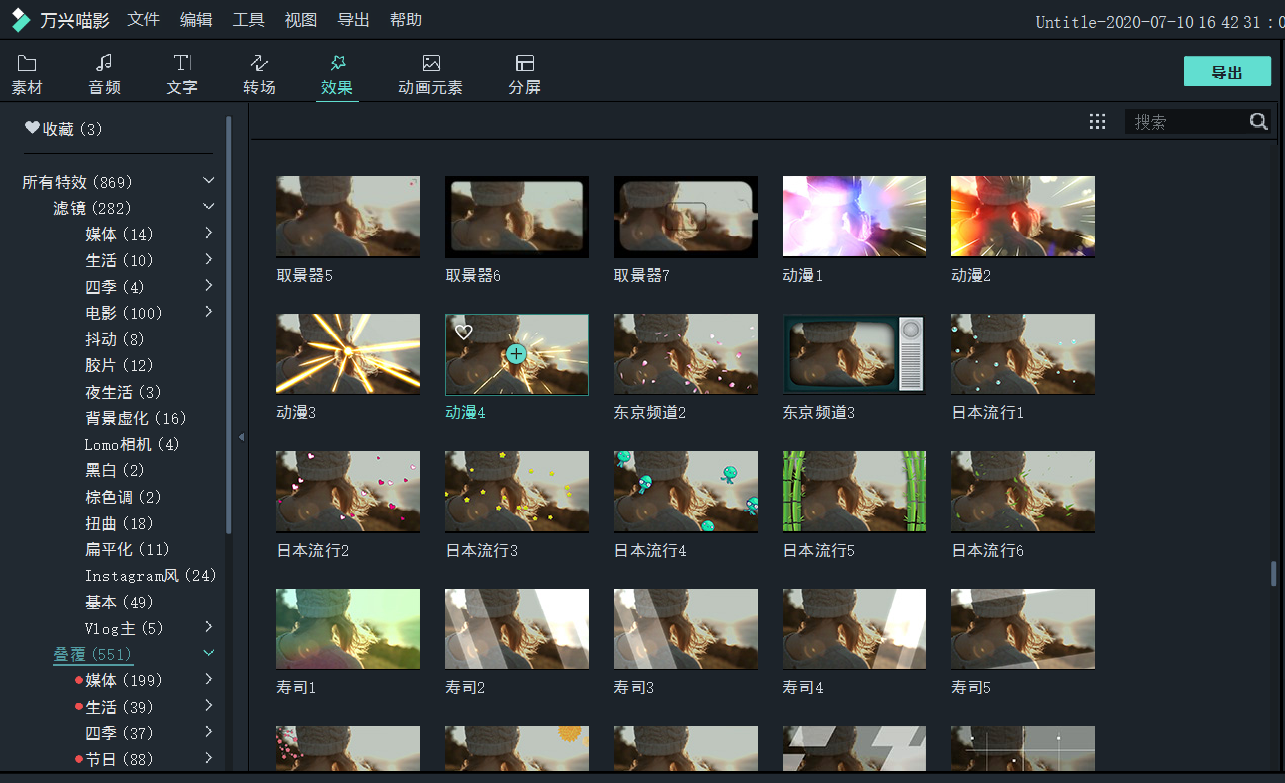This screenshot has height=783, width=1285.
Task: Pick the 寿司1 effect thumbnail
Action: (x=348, y=630)
